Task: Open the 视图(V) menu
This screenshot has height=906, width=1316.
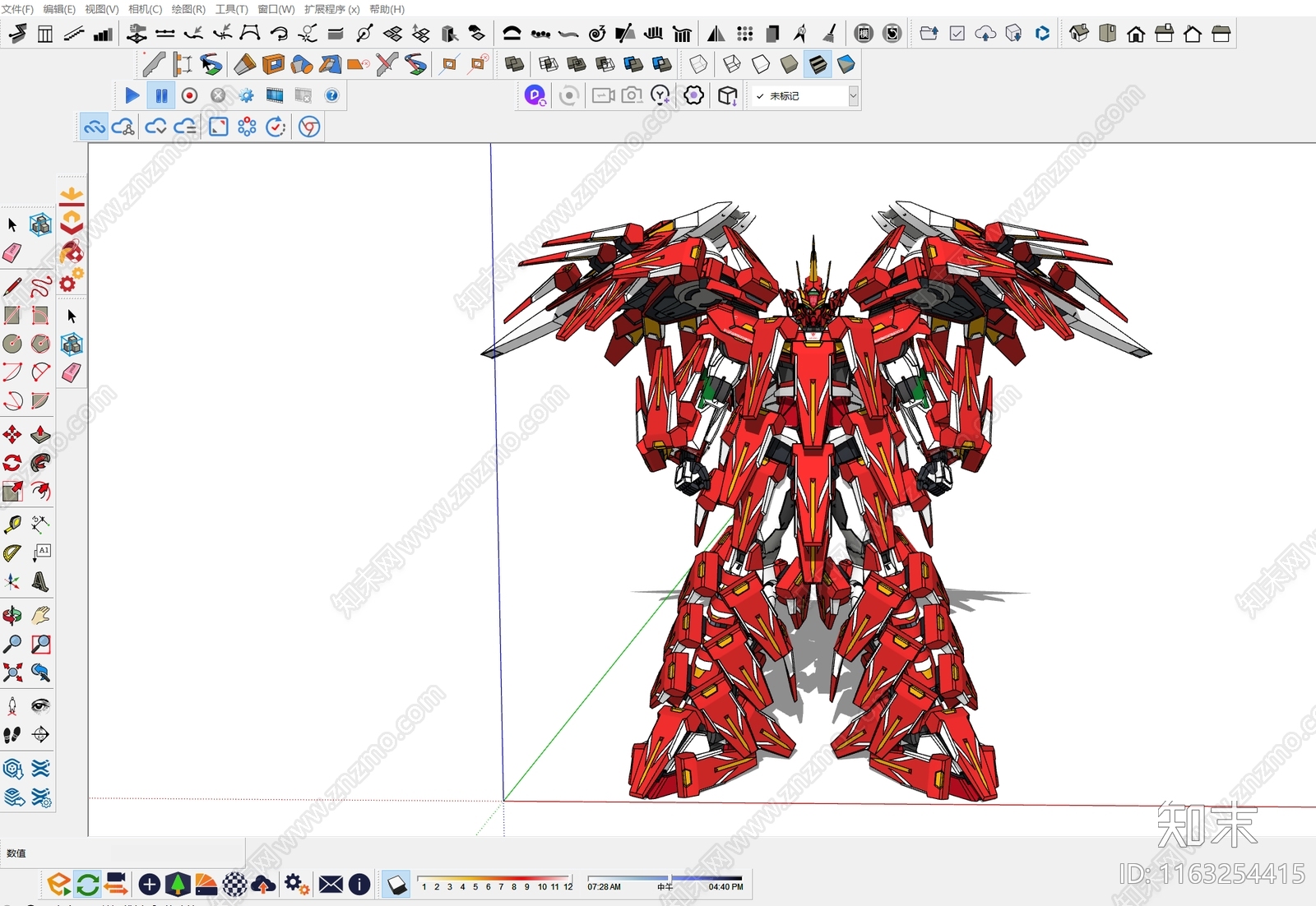Action: click(102, 9)
